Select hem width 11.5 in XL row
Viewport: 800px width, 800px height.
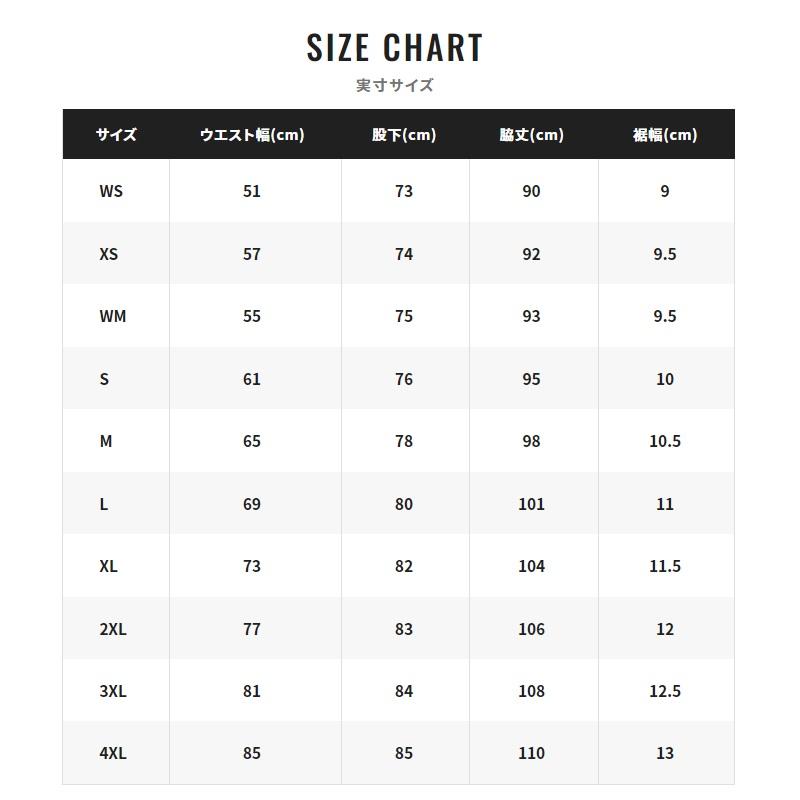(x=665, y=566)
